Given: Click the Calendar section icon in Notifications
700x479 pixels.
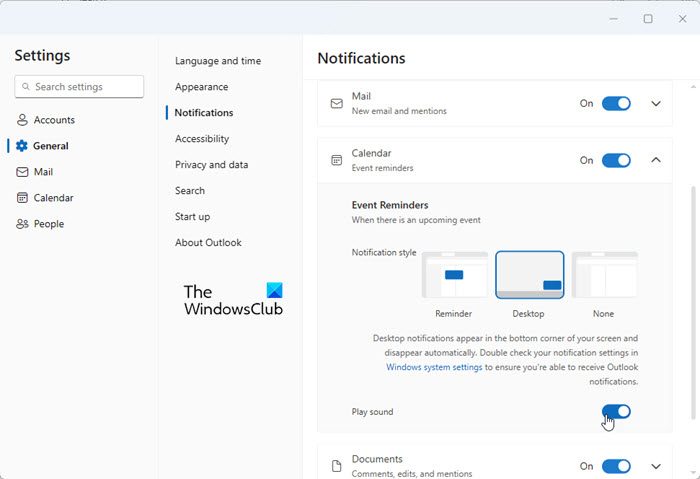Looking at the screenshot, I should (x=336, y=160).
